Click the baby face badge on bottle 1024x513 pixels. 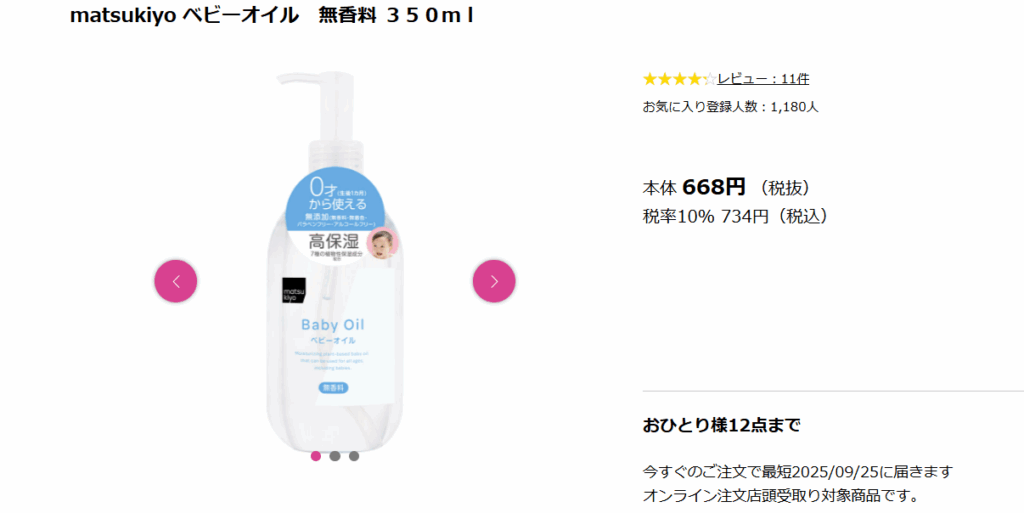[383, 243]
